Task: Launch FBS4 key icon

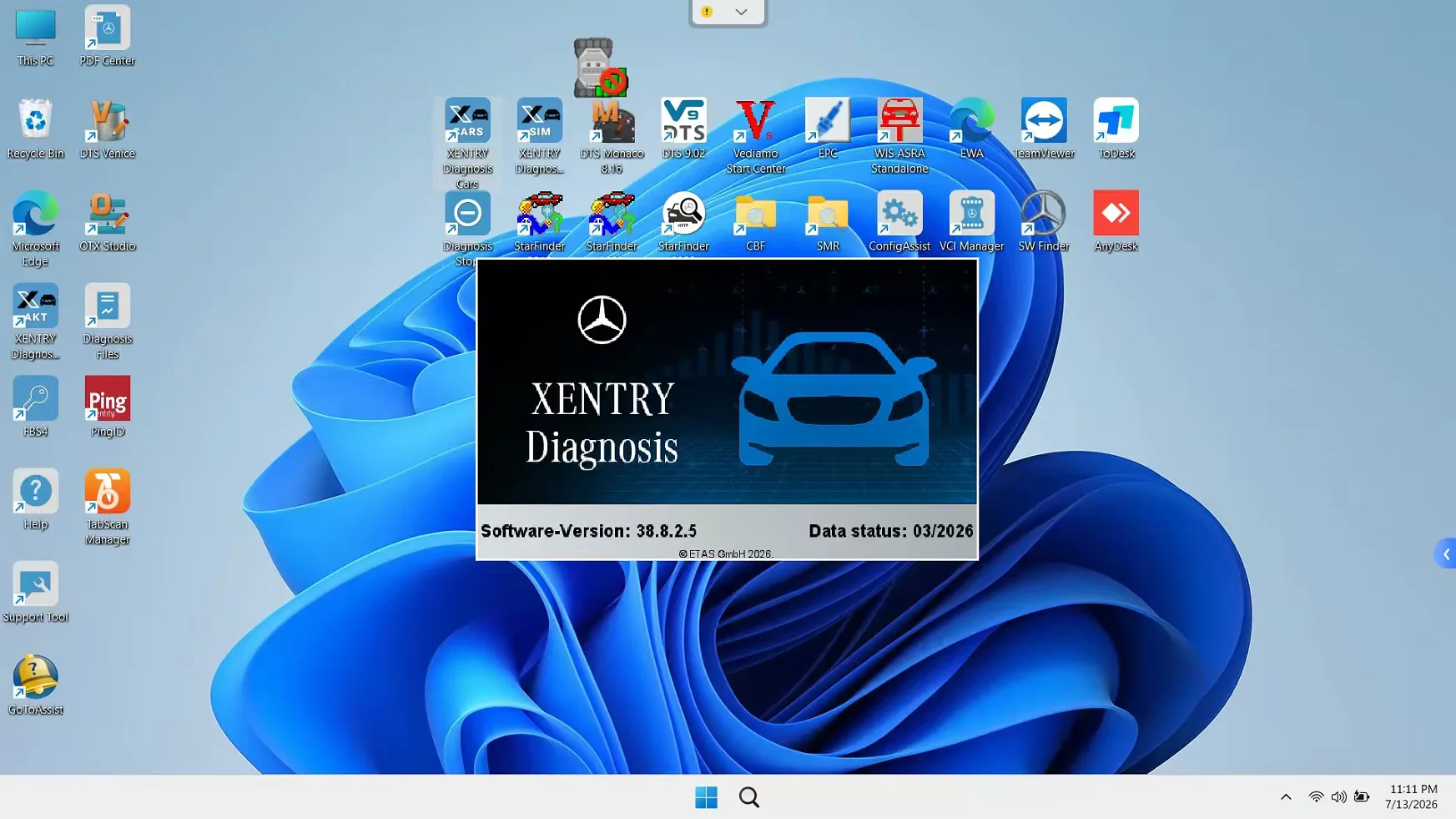Action: [x=35, y=400]
